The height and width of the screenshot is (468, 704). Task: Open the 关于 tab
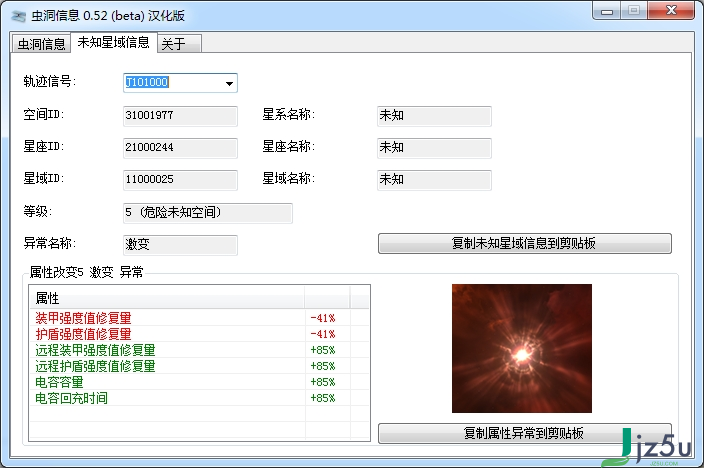click(179, 44)
